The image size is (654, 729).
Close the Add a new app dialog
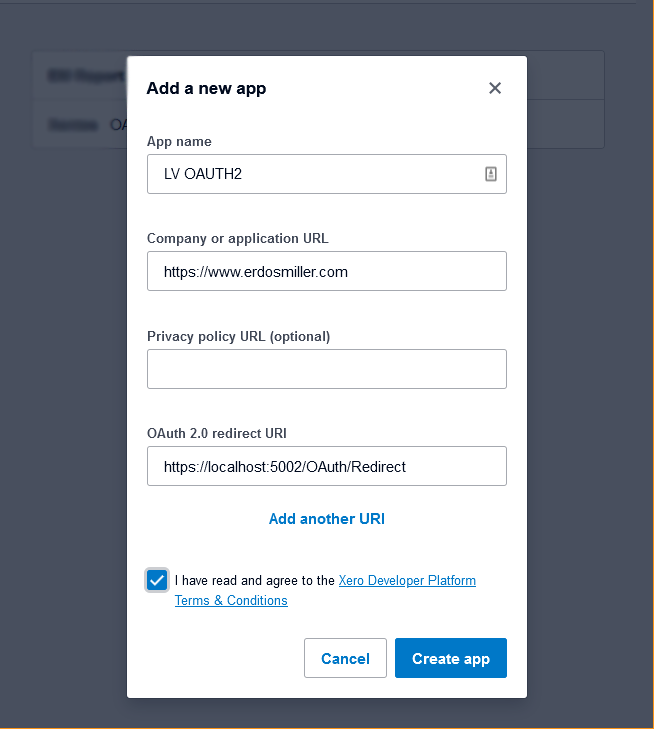pyautogui.click(x=495, y=88)
